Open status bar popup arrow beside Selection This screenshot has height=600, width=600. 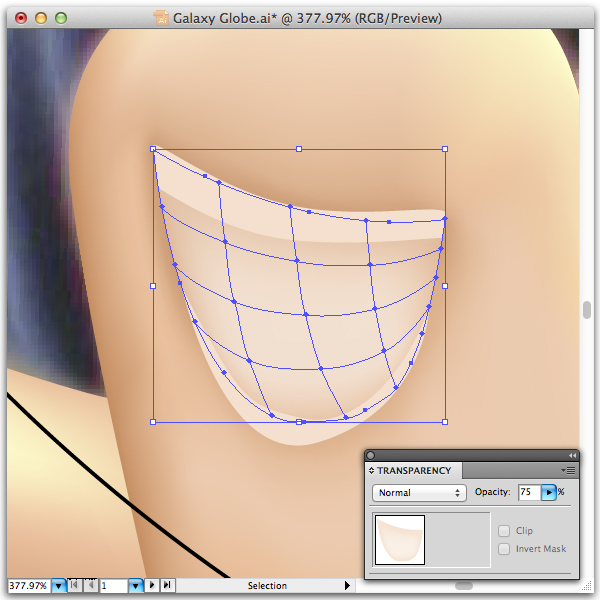pyautogui.click(x=347, y=585)
